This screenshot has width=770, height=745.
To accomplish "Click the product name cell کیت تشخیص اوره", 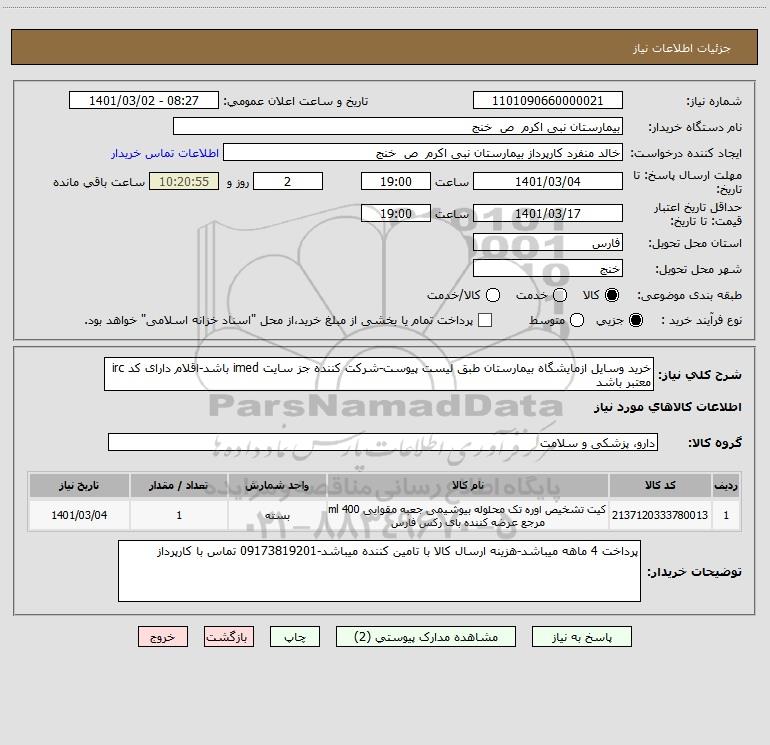I will click(468, 515).
